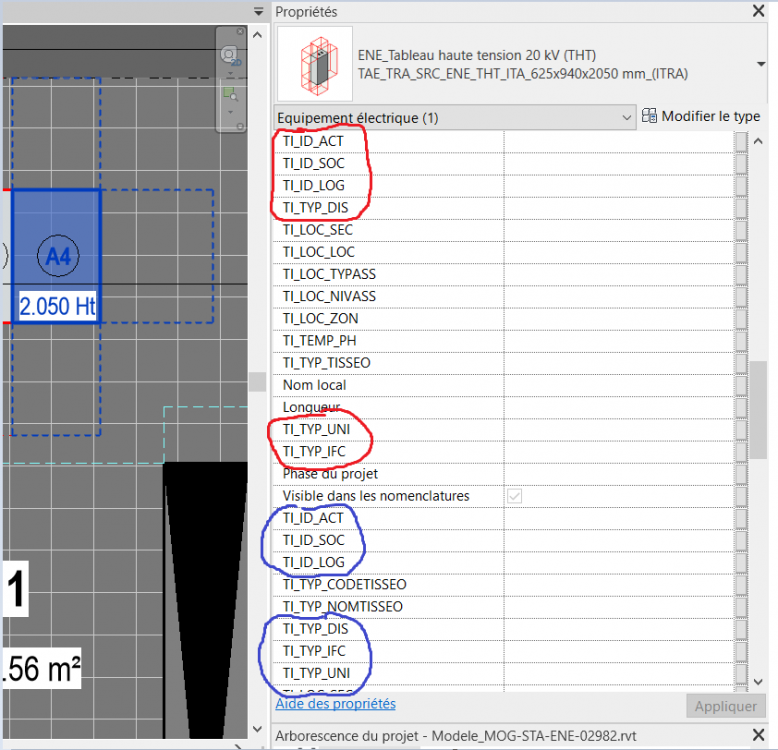Click small button beside TI_LOC_SEC row
This screenshot has height=750, width=778.
tap(741, 230)
